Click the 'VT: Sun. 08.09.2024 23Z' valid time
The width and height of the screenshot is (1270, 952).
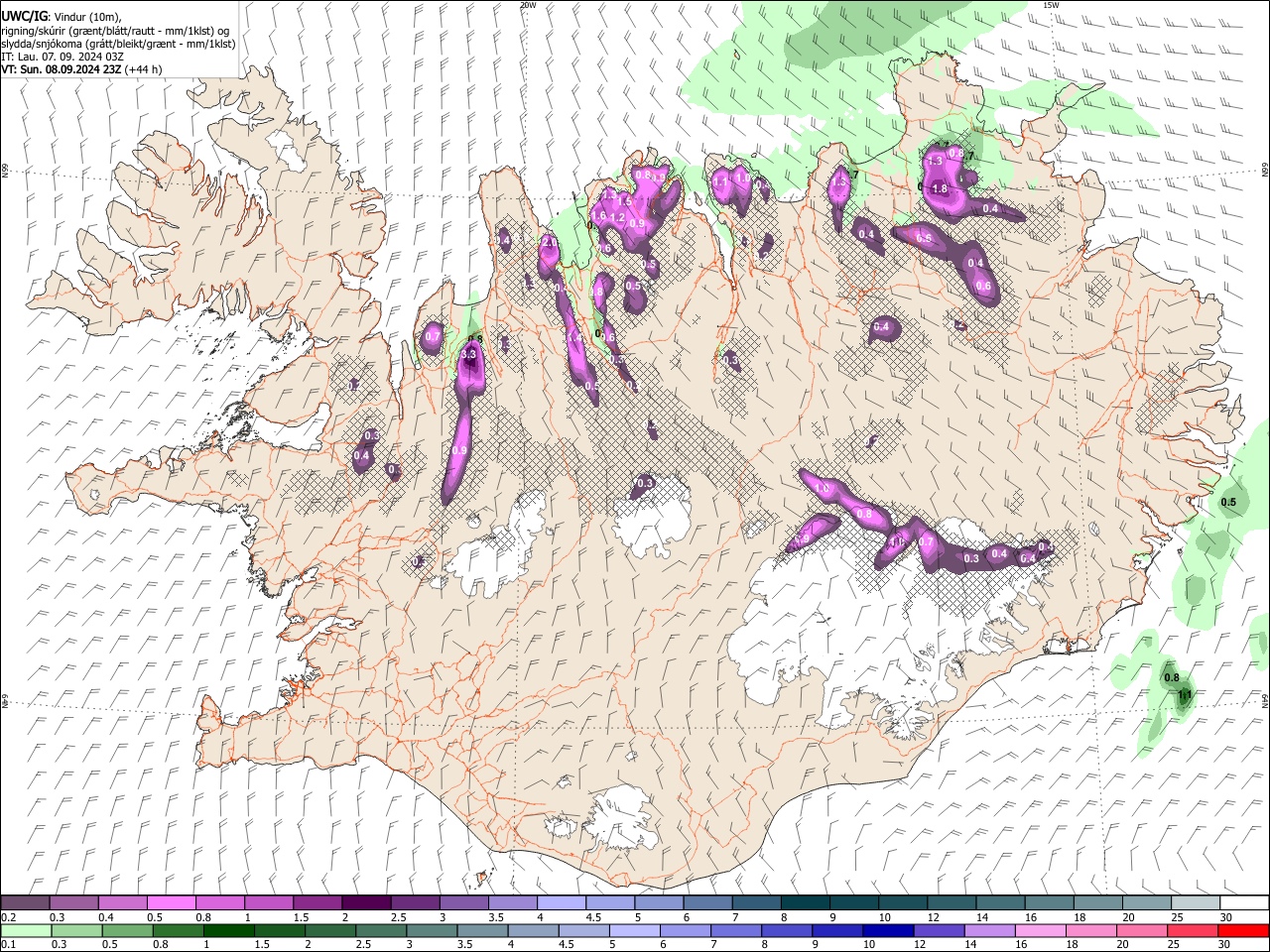click(x=62, y=69)
